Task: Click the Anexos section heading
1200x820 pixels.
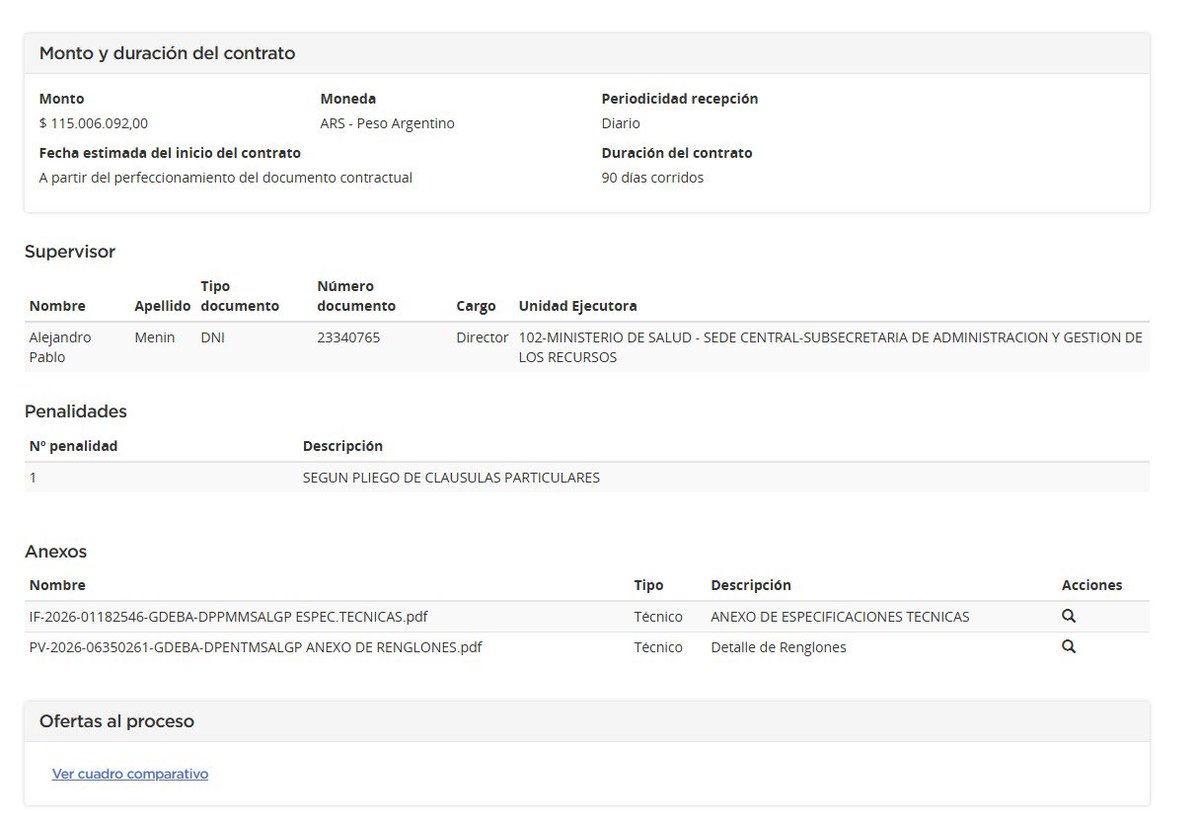Action: (x=56, y=551)
